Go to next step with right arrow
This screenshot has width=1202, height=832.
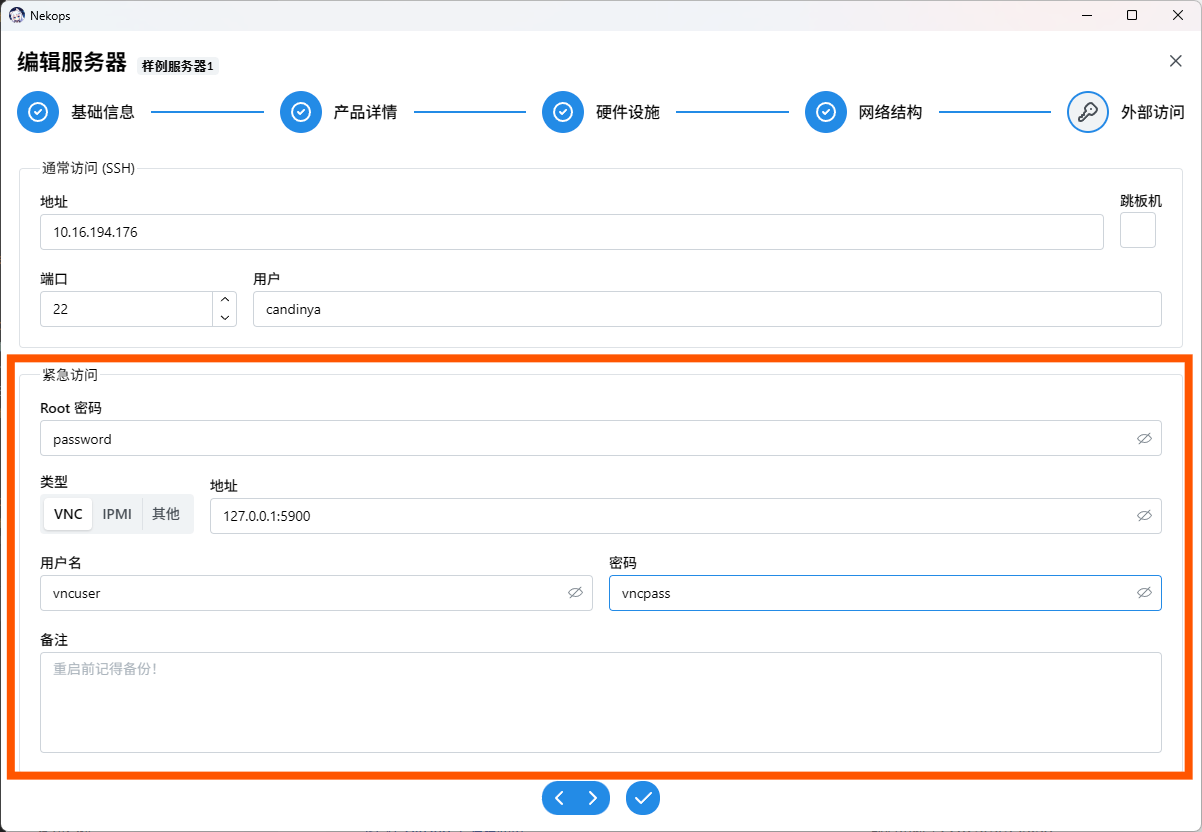click(593, 798)
